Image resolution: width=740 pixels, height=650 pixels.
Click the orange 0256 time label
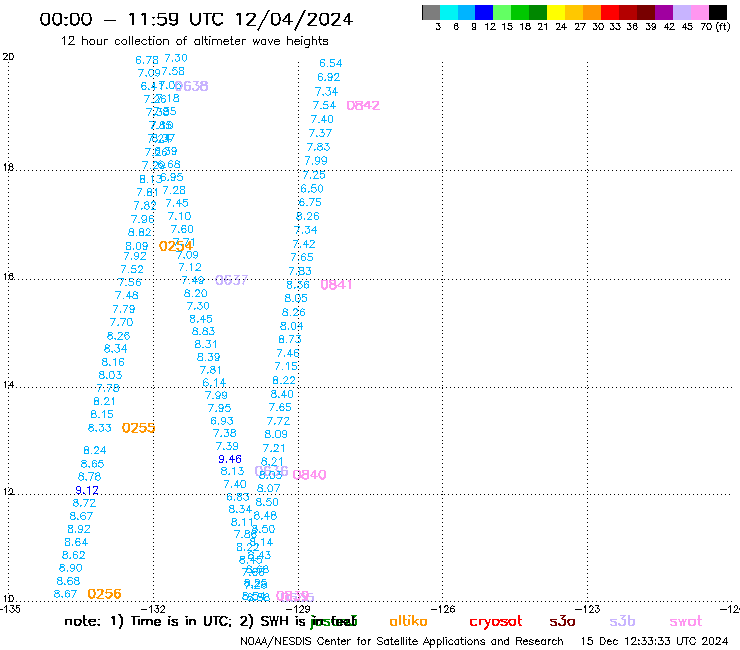pyautogui.click(x=104, y=594)
